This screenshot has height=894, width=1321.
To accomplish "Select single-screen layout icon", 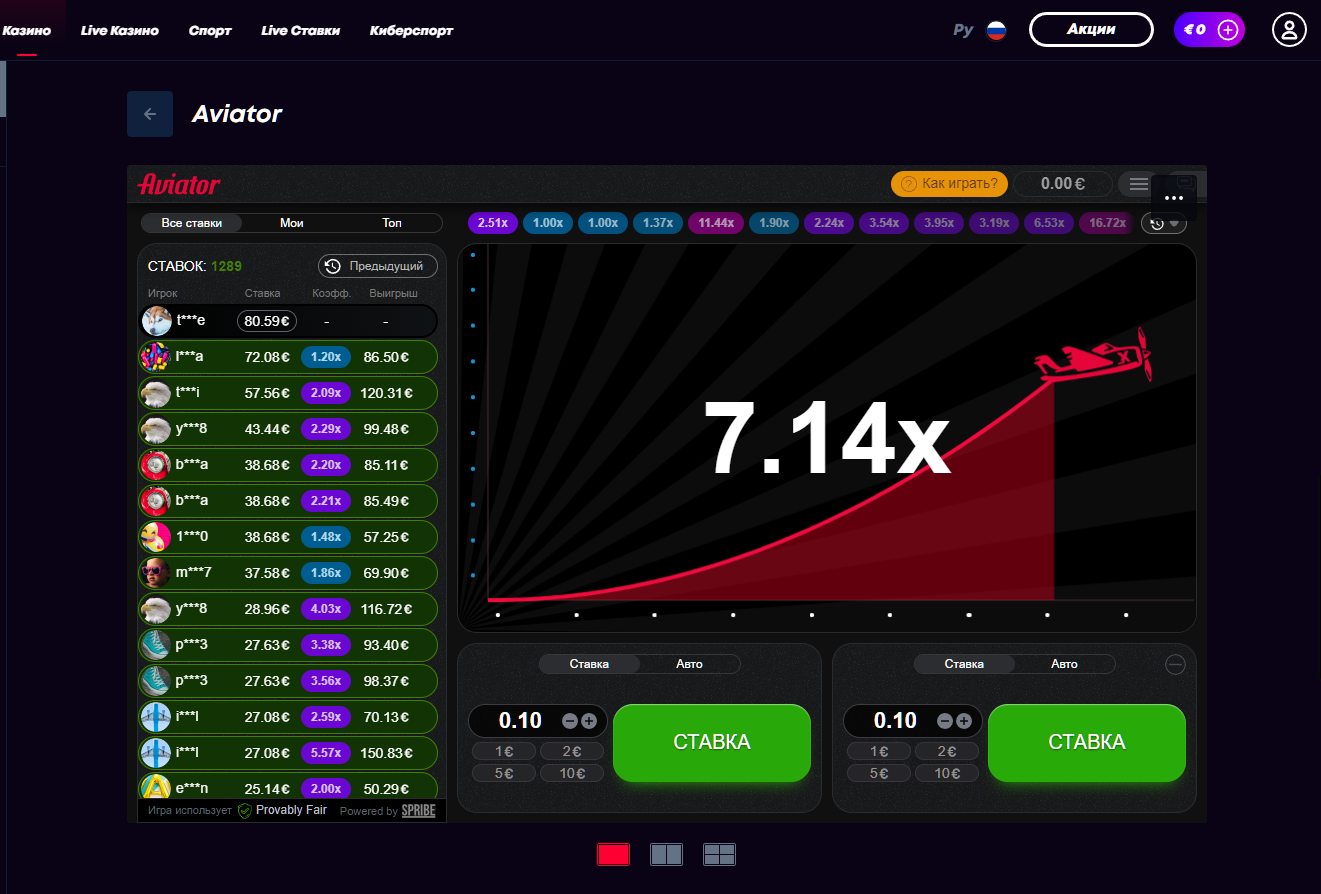I will [613, 854].
